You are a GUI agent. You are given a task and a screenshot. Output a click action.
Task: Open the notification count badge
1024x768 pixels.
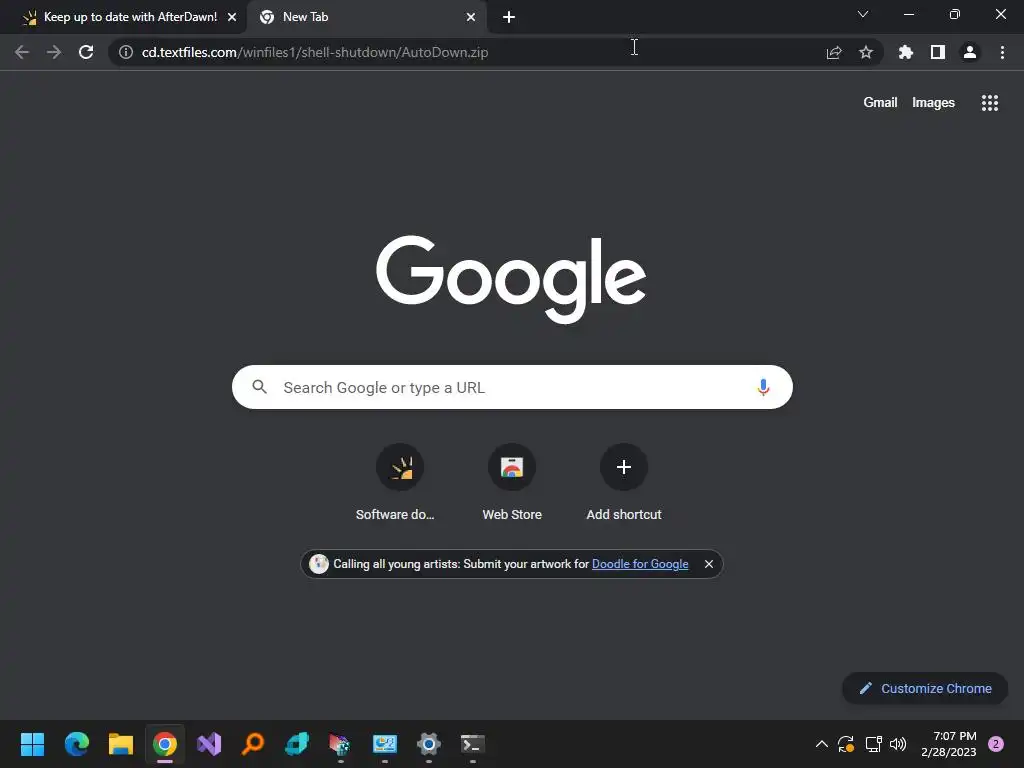tap(996, 744)
